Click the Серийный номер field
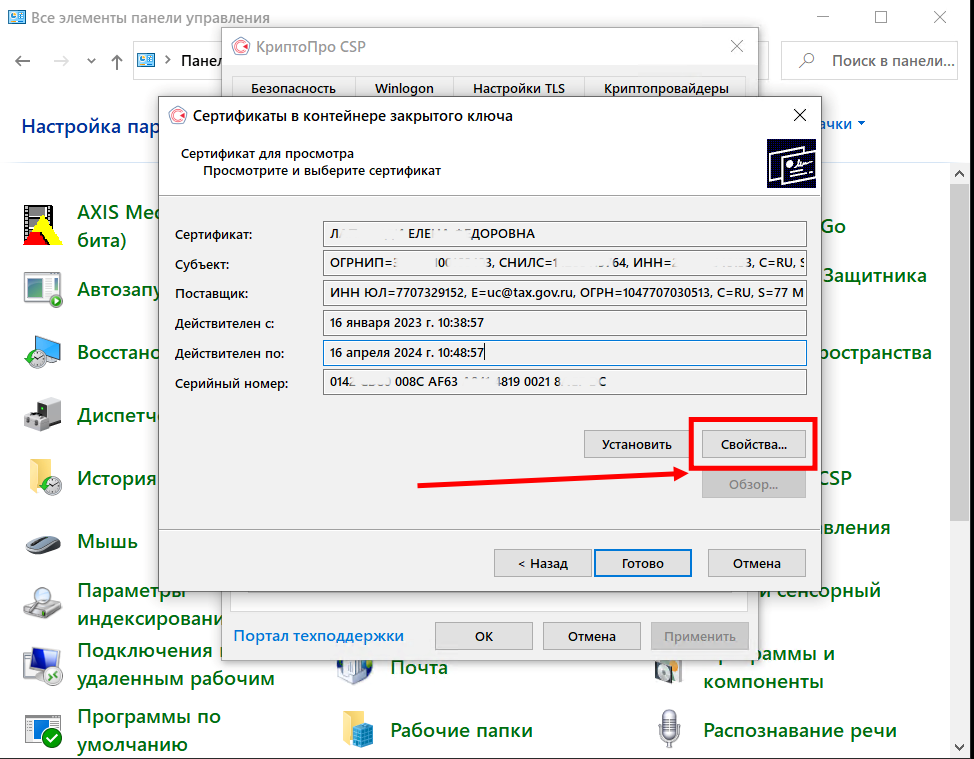Screen dimensions: 974x759 pyautogui.click(x=565, y=382)
